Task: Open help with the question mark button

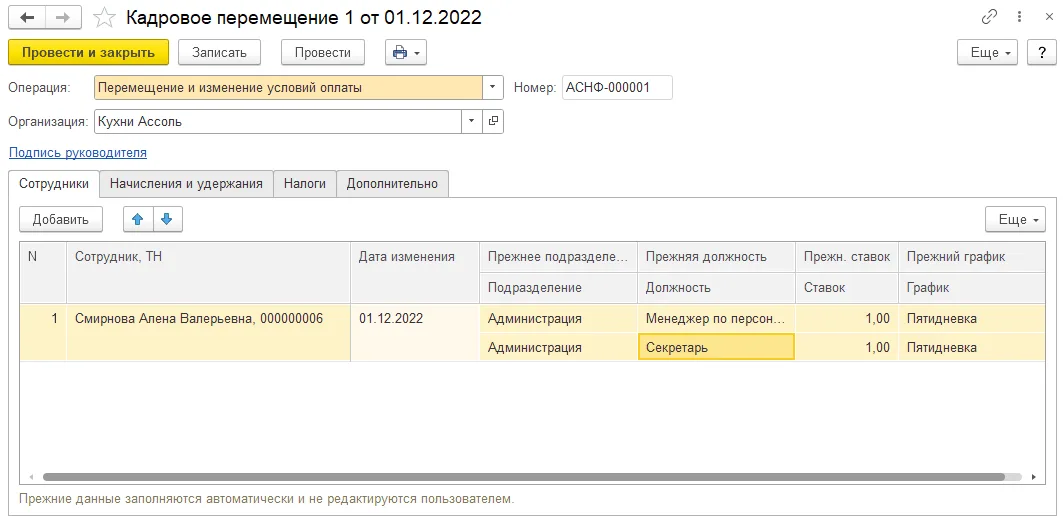Action: pyautogui.click(x=1042, y=52)
